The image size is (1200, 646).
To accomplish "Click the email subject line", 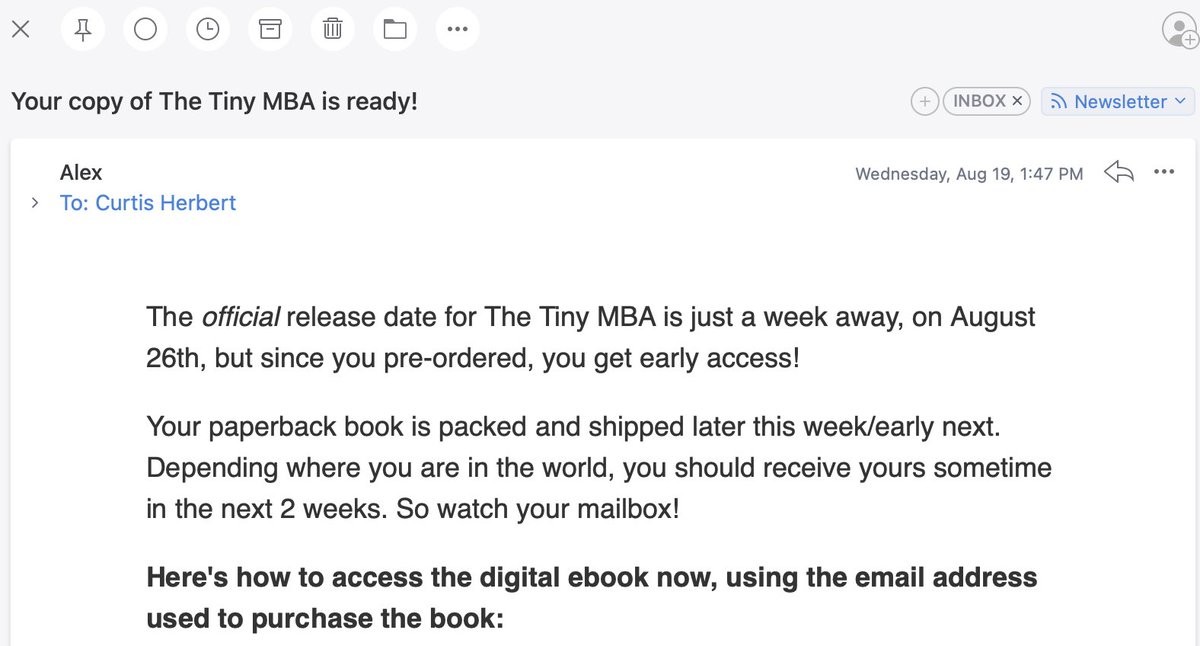I will [x=214, y=101].
